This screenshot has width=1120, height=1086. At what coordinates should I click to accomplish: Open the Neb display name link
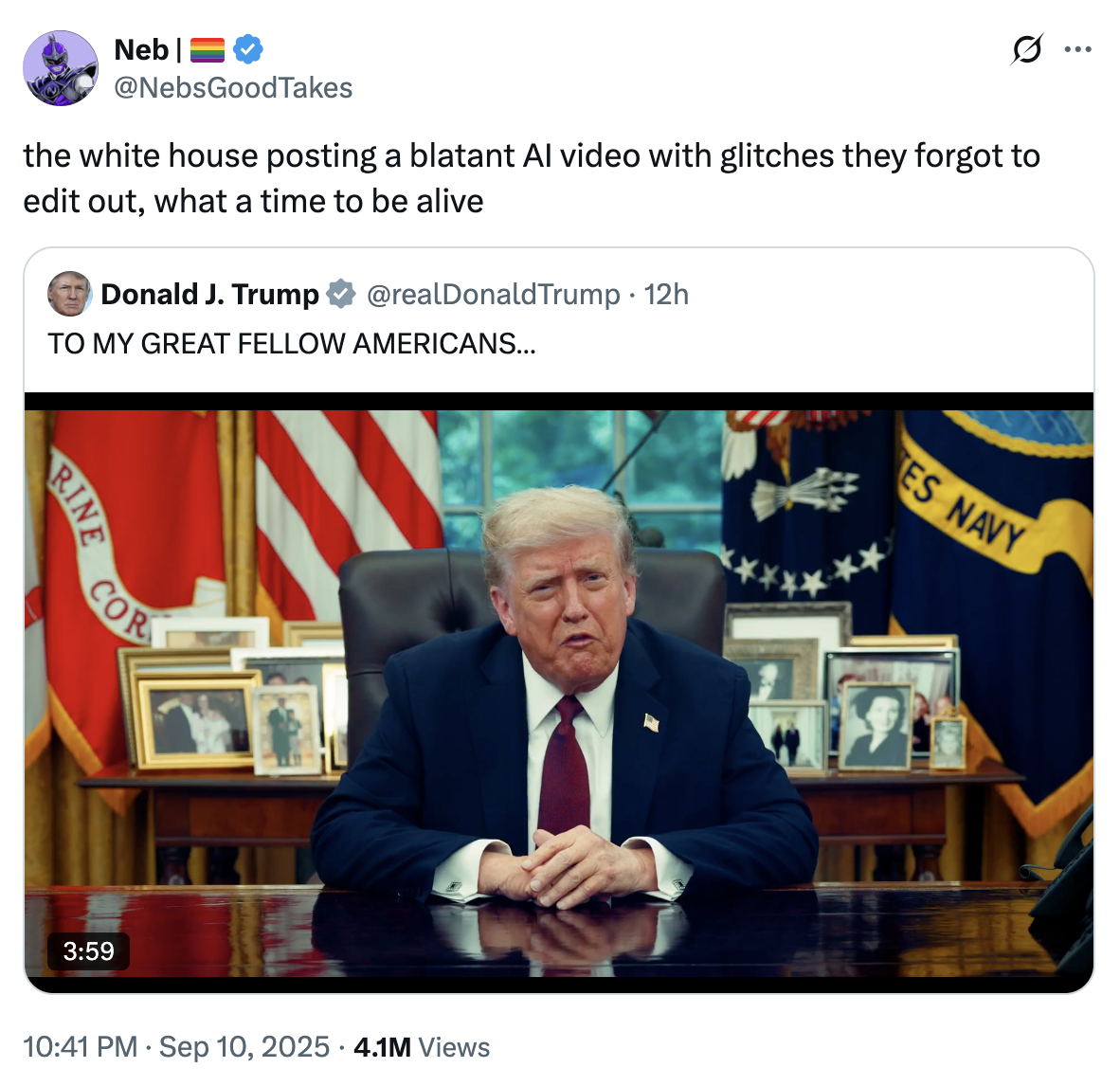[141, 50]
